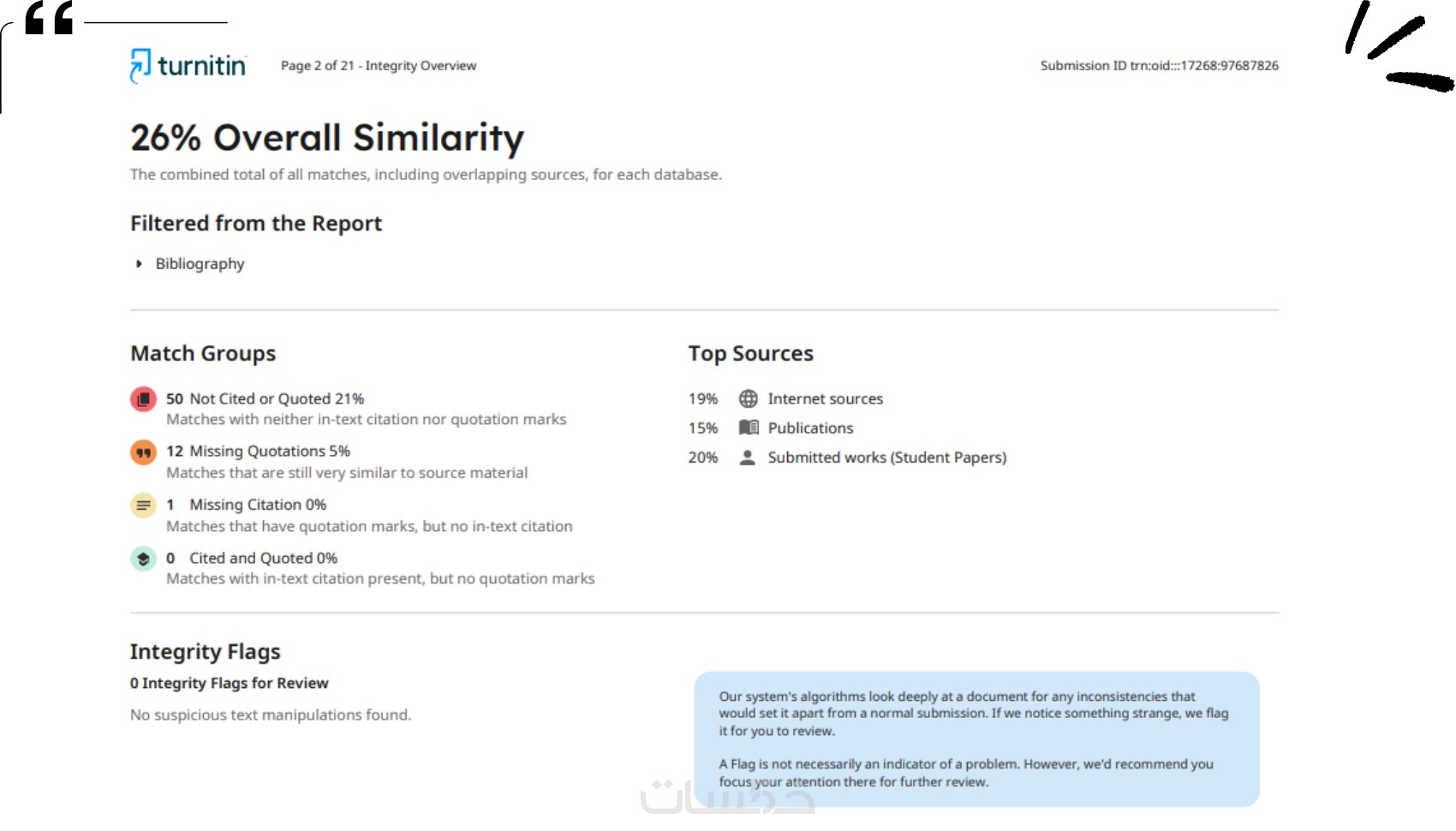Select the Internet sources entry
Viewport: 1456px width, 831px height.
tap(825, 399)
